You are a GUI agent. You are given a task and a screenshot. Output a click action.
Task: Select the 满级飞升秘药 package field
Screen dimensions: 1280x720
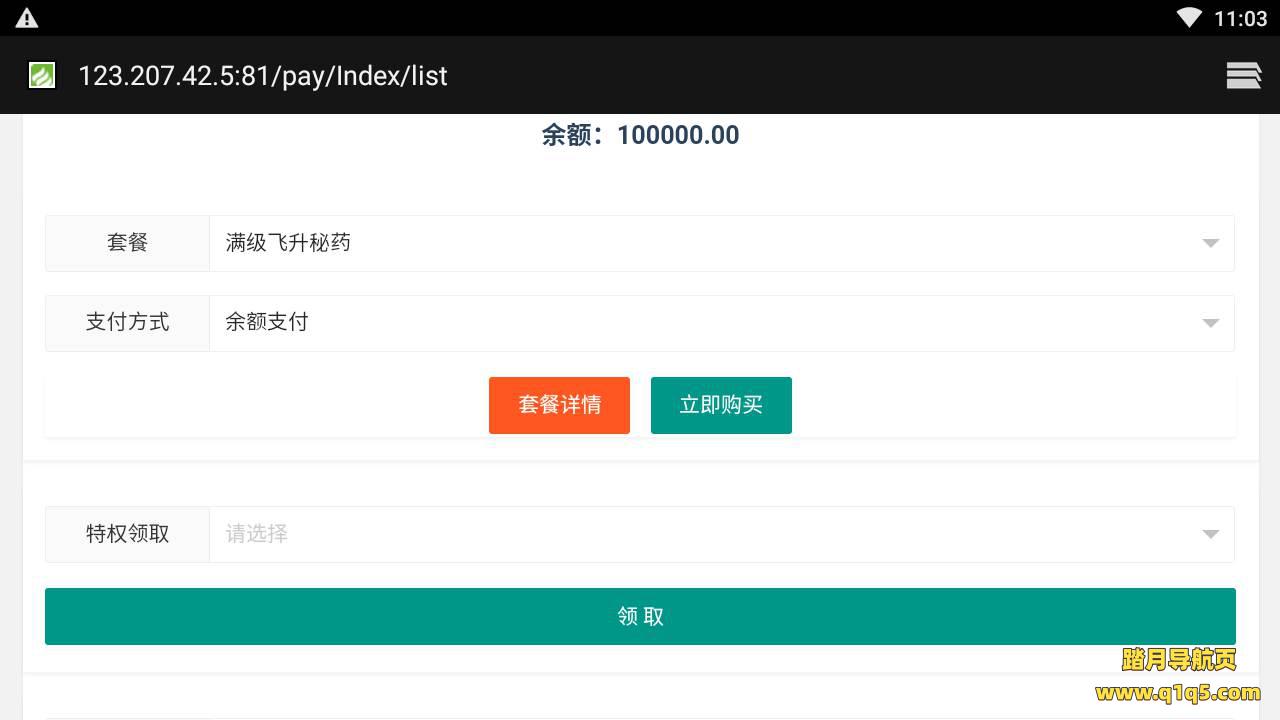coord(700,243)
